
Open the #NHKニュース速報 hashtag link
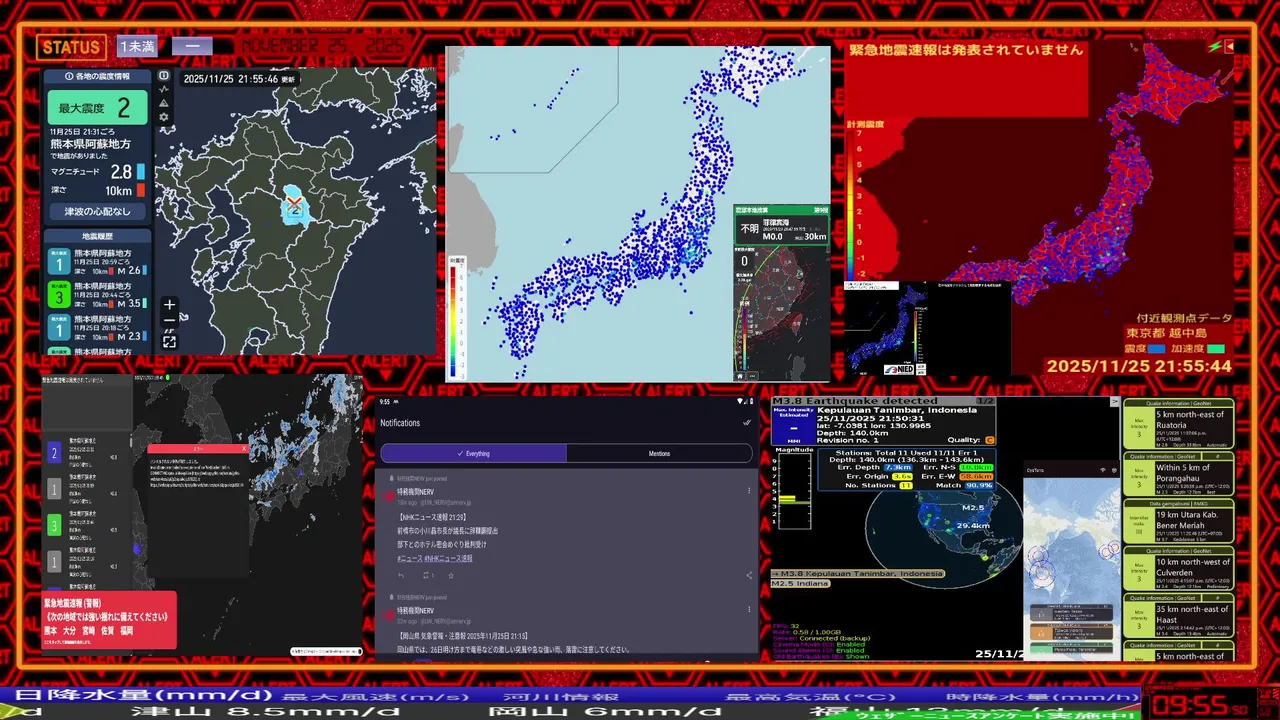(x=450, y=558)
